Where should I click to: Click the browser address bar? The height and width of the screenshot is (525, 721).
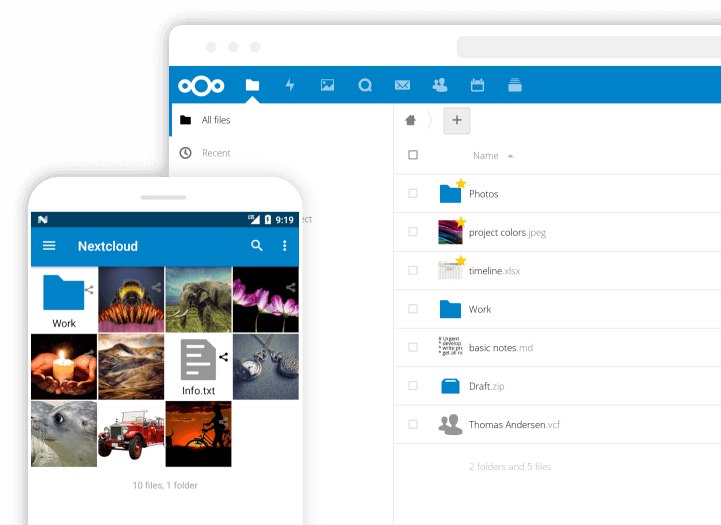tap(589, 47)
